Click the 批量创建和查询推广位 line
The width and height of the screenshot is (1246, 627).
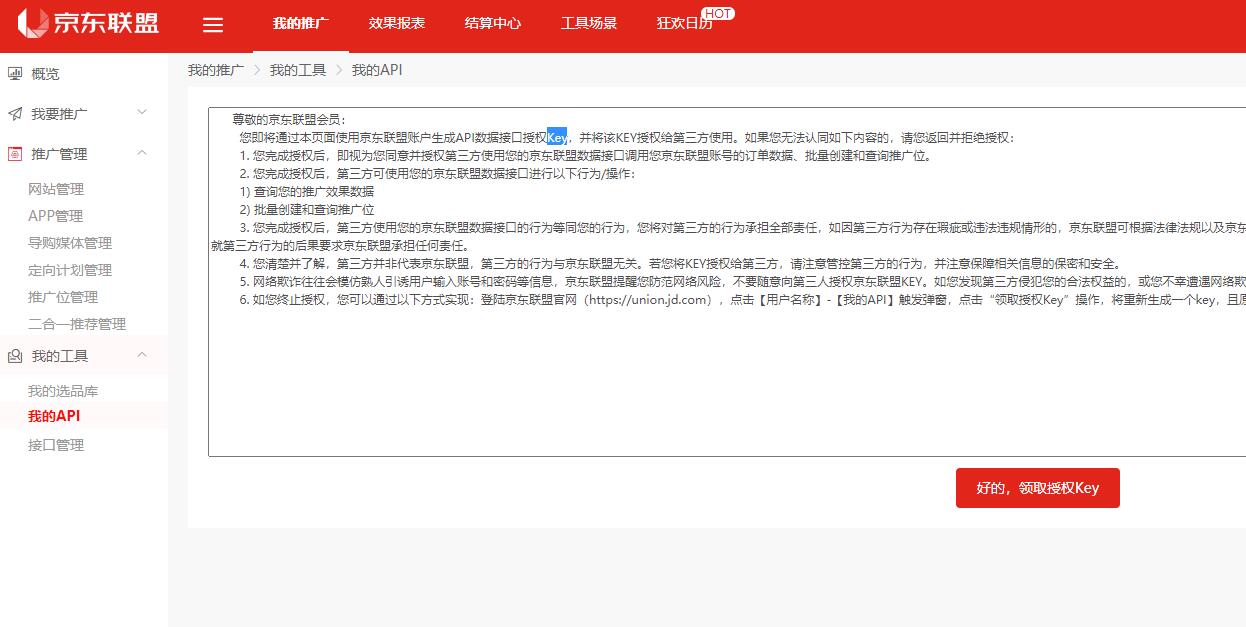coord(307,209)
